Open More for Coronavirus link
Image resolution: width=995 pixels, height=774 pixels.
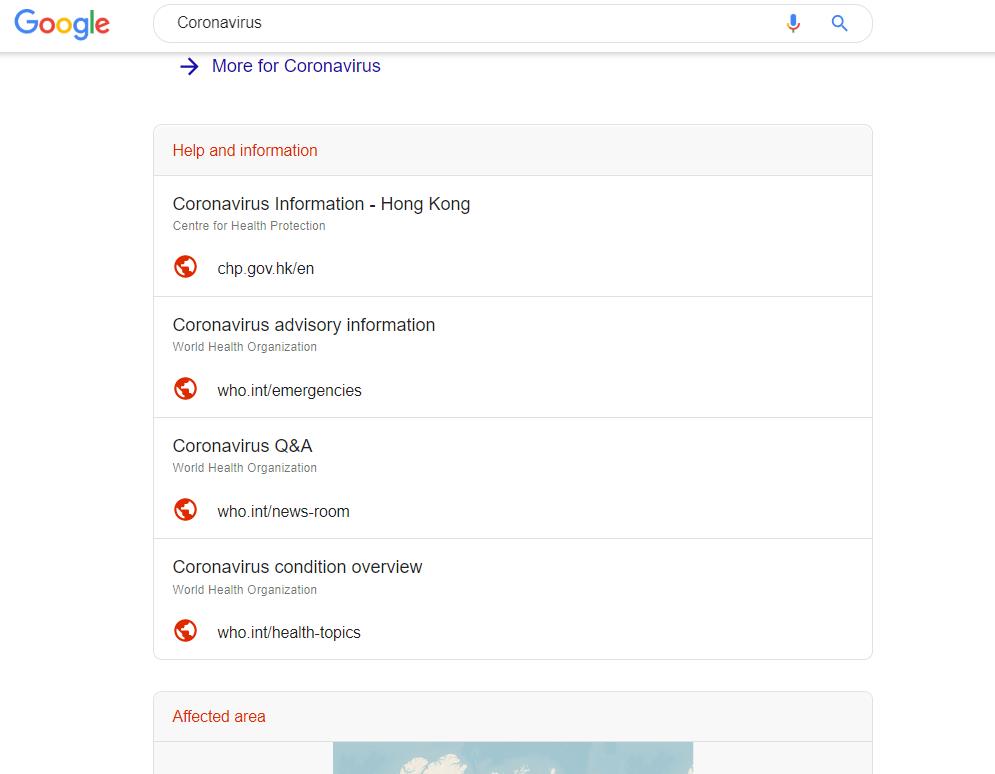pos(296,66)
